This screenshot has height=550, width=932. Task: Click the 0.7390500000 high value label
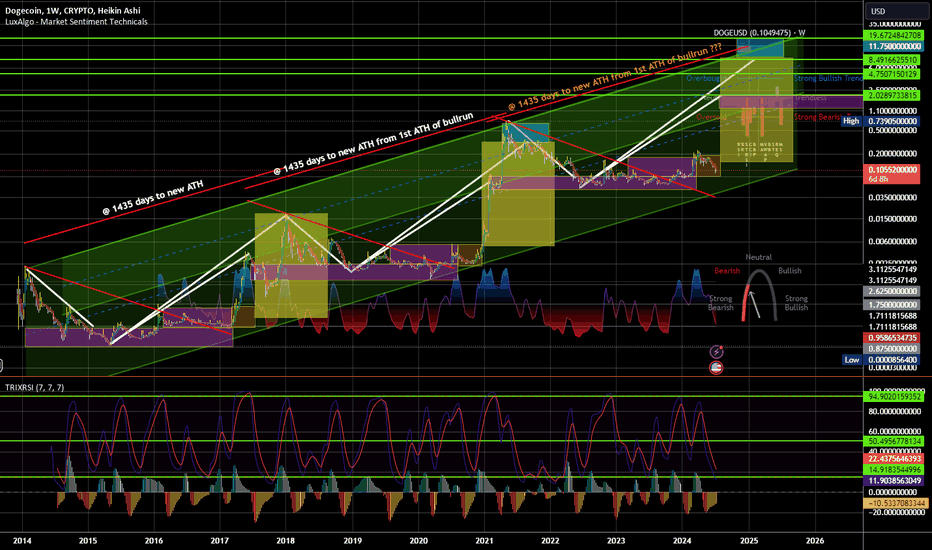893,121
